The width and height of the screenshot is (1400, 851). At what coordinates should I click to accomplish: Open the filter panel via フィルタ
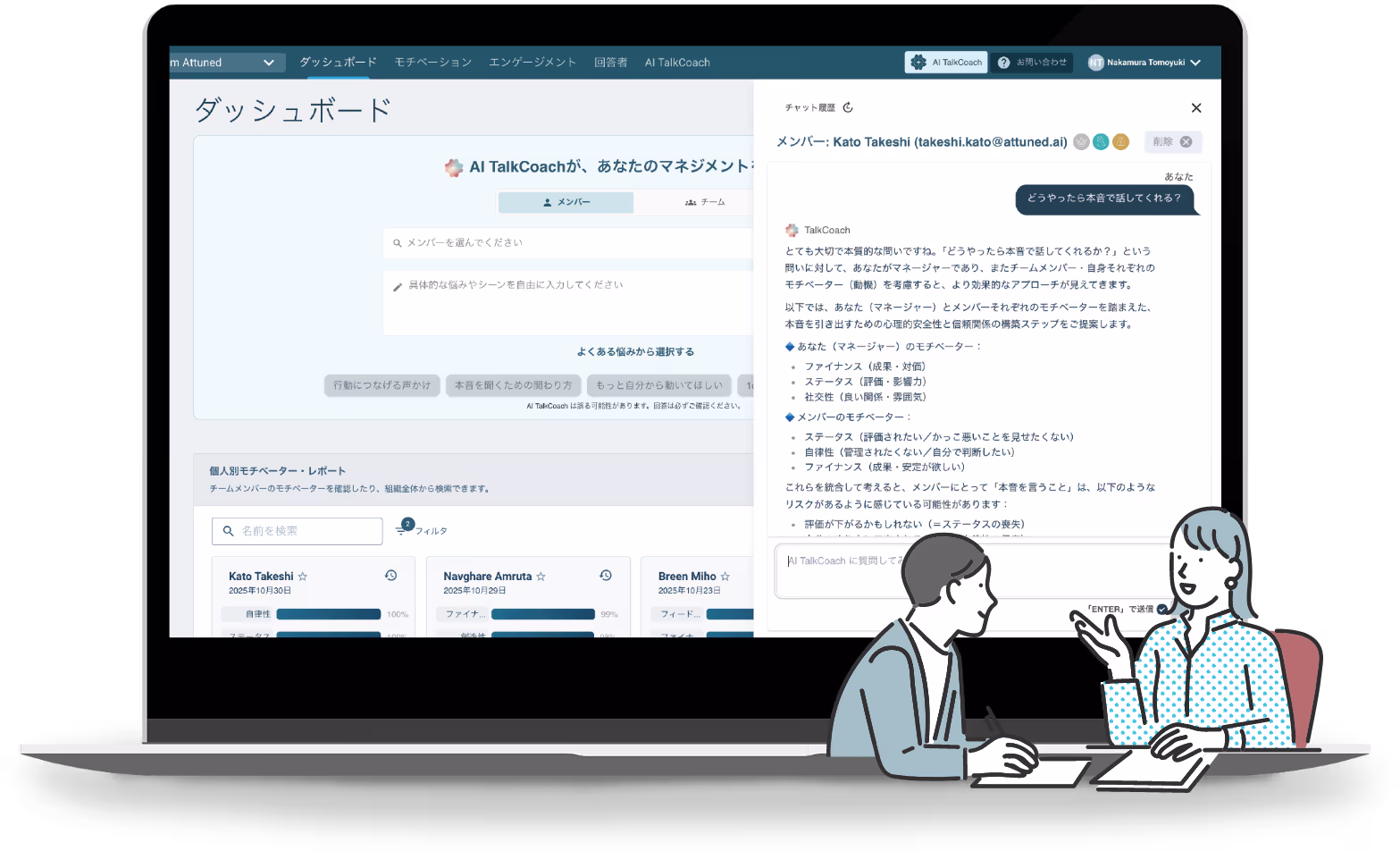tap(420, 530)
